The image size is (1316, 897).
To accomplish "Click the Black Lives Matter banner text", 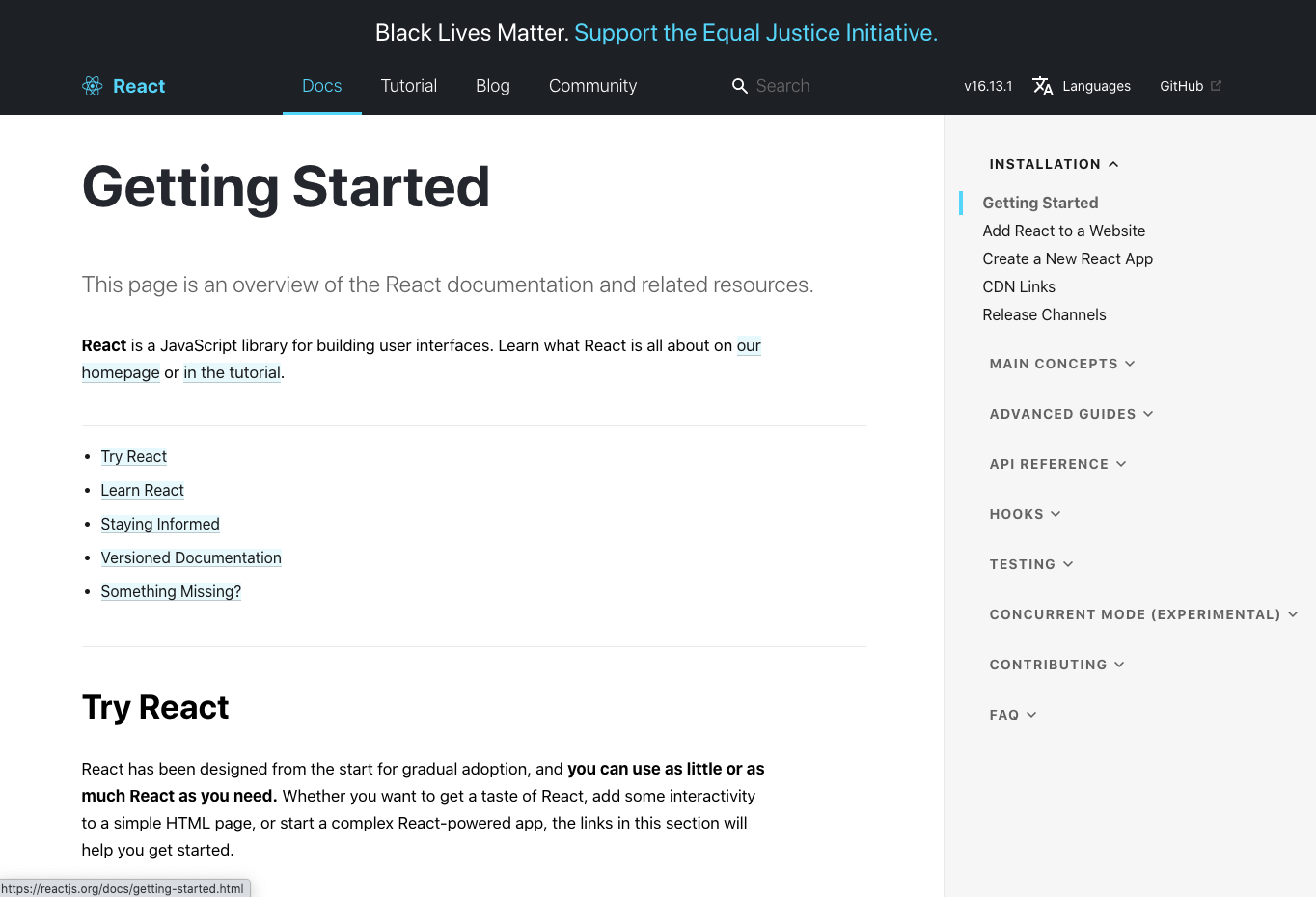I will coord(473,33).
